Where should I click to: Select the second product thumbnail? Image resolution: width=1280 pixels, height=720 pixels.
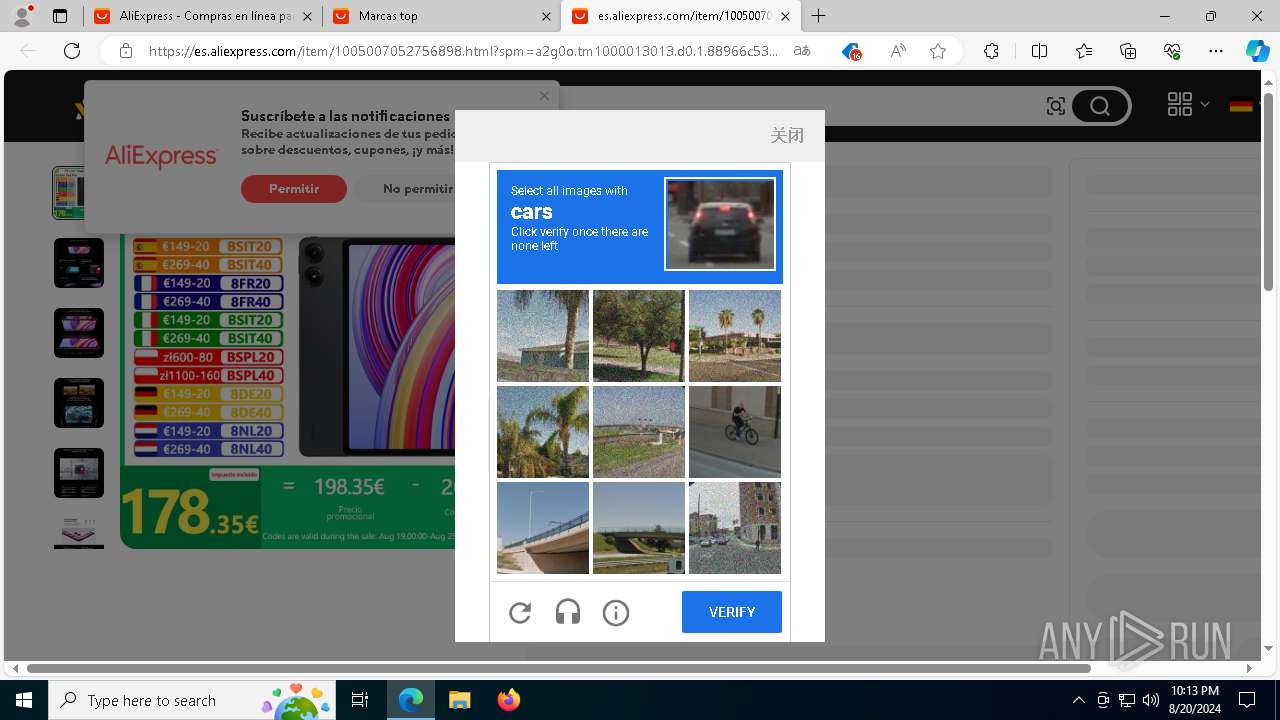(x=79, y=263)
